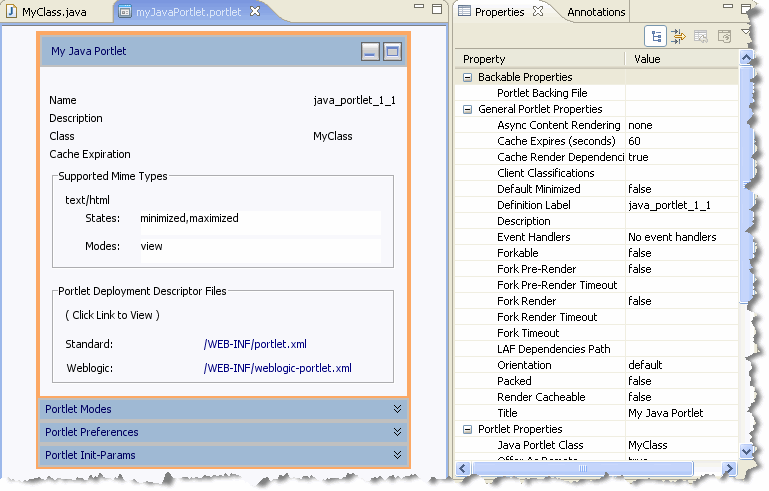Close the myJavaPortlet.portlet editor tab
The width and height of the screenshot is (769, 491).
click(255, 11)
